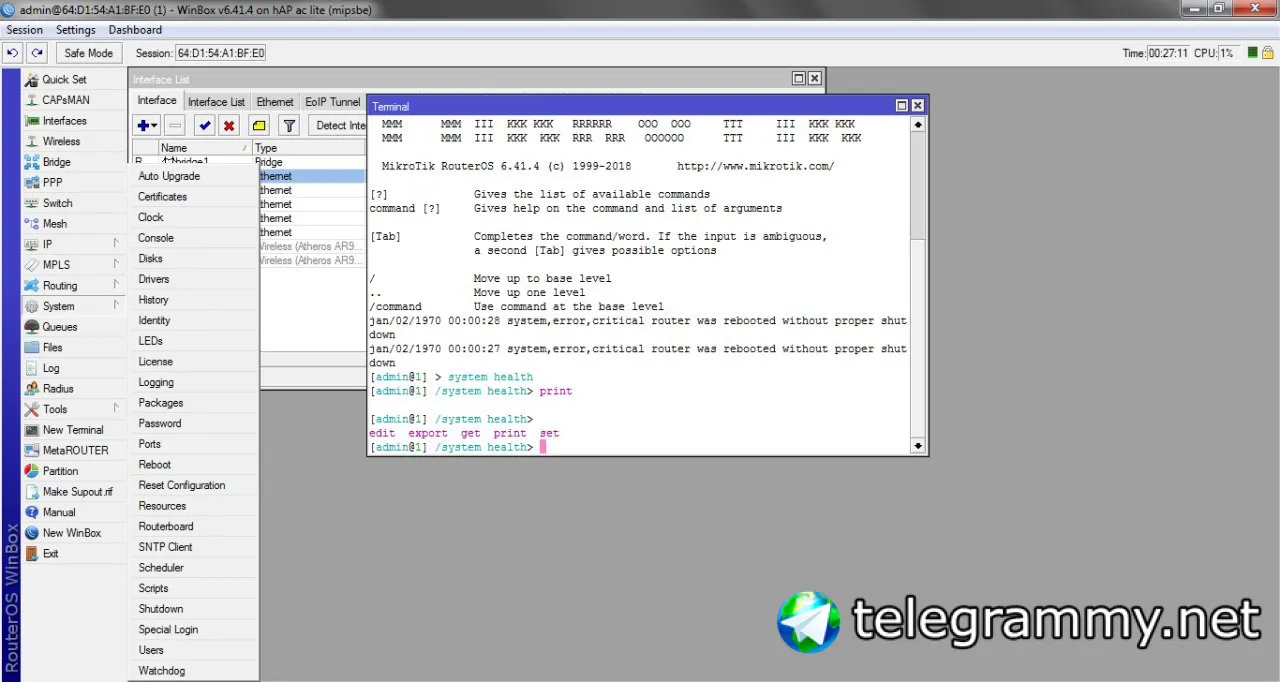Image resolution: width=1280 pixels, height=682 pixels.
Task: Expand the MPLS submenu
Action: [x=75, y=265]
